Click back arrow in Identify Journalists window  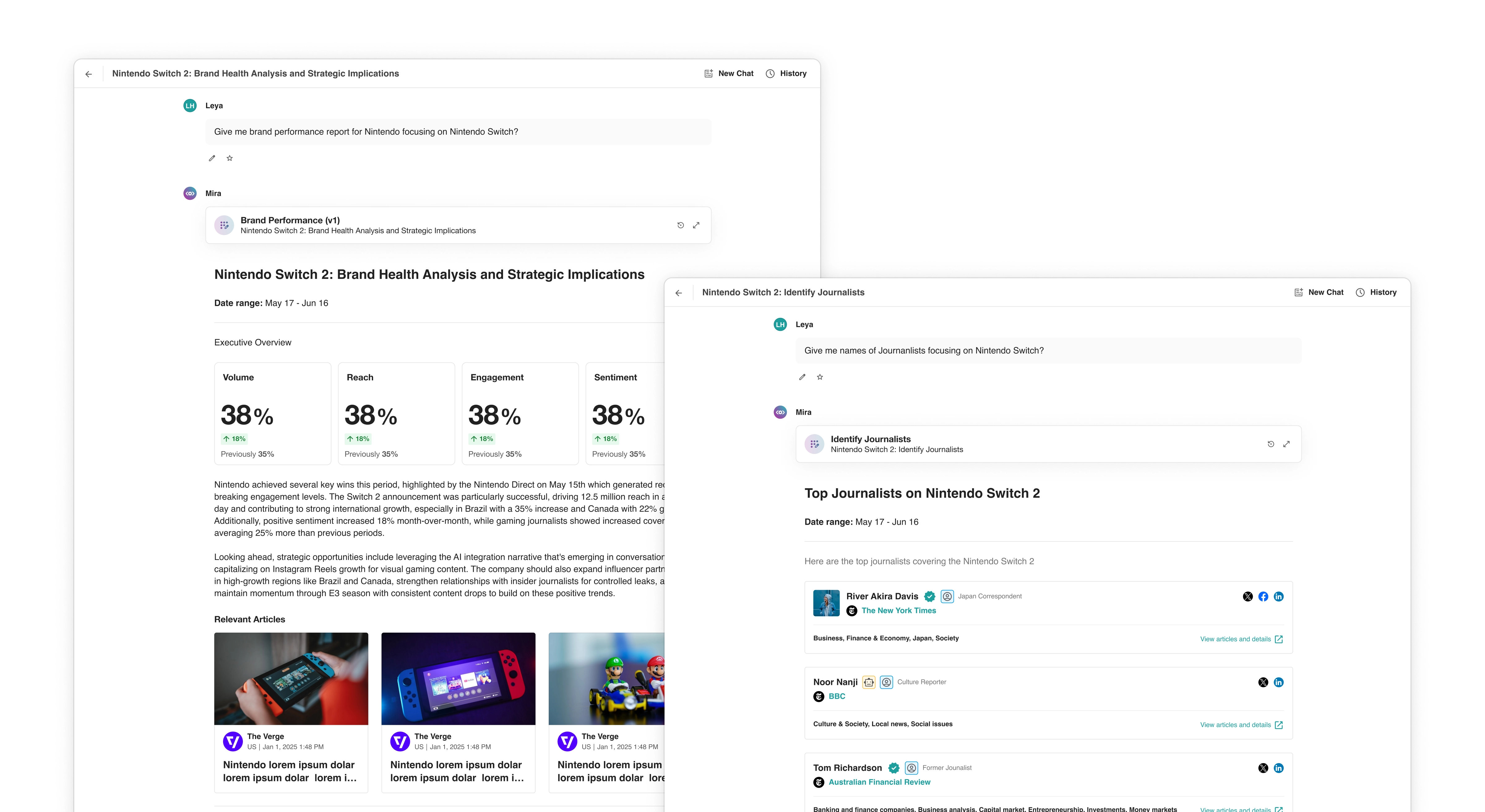[x=678, y=293]
